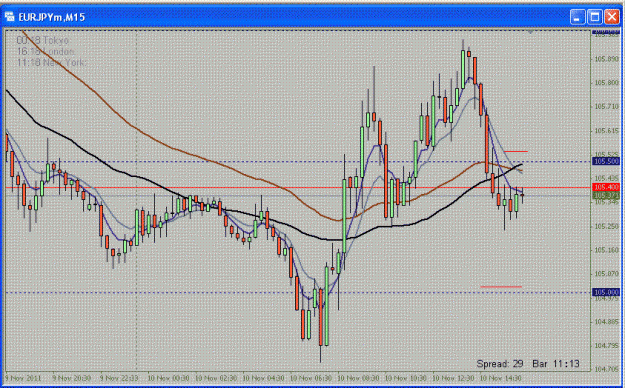Click the New York clock text line

pos(51,63)
